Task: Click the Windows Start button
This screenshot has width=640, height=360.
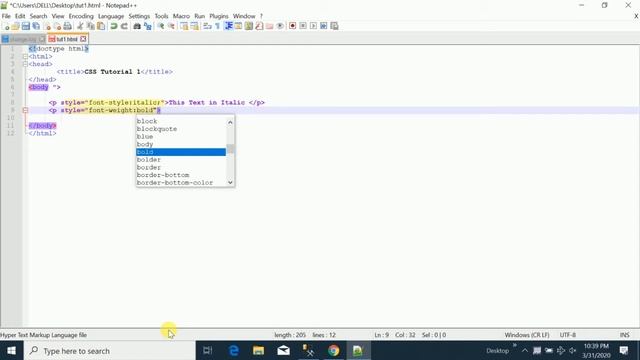Action: [x=11, y=351]
